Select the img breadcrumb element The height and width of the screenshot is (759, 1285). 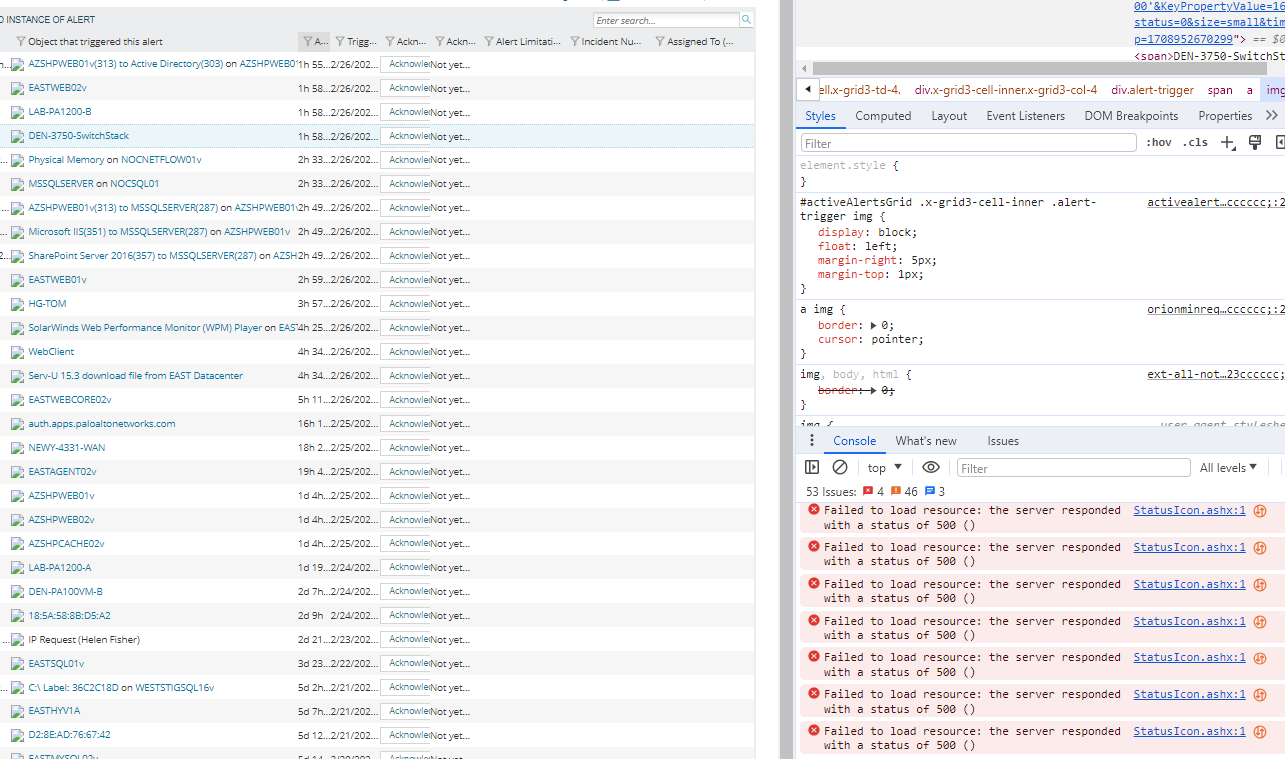1275,90
